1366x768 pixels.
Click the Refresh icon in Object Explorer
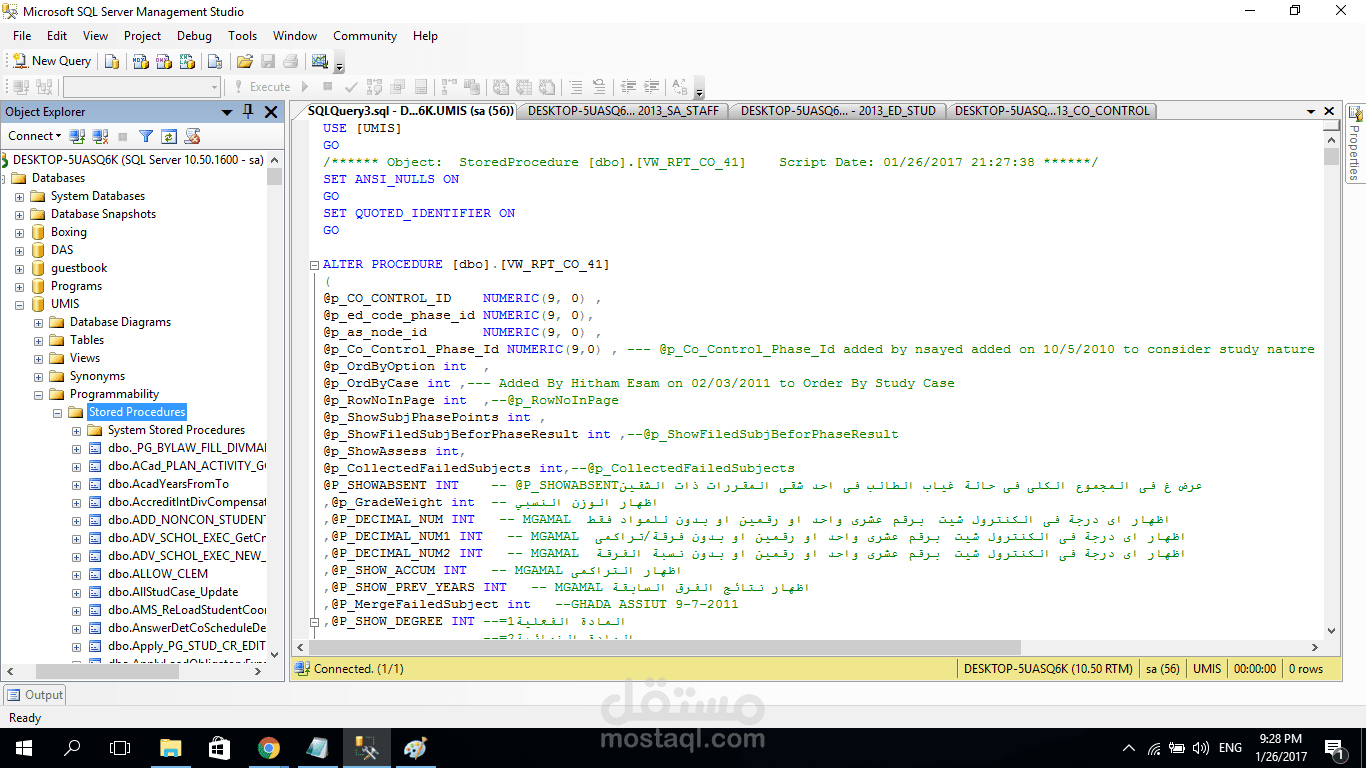(169, 136)
